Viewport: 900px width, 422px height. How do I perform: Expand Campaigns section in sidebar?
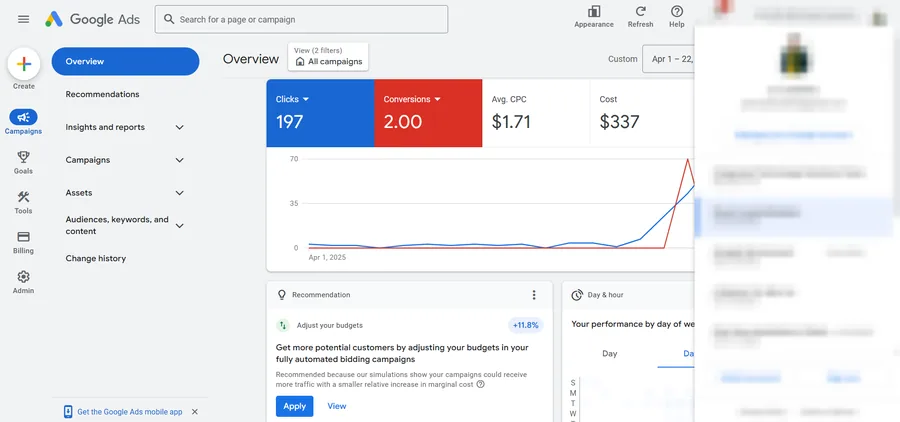point(180,160)
